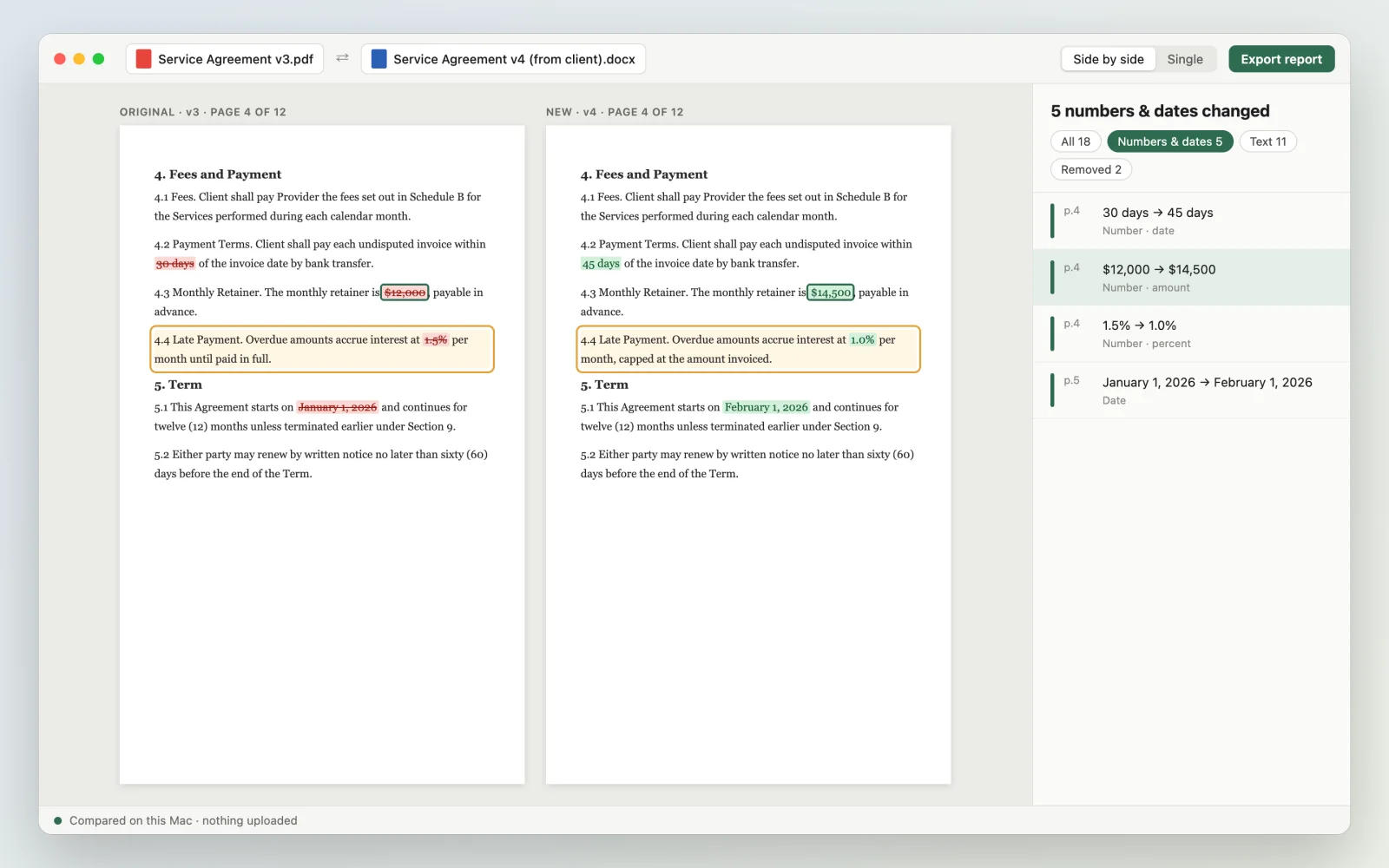Open Service Agreement v4 (from client).docx chip
Viewport: 1389px width, 868px height.
click(x=504, y=59)
